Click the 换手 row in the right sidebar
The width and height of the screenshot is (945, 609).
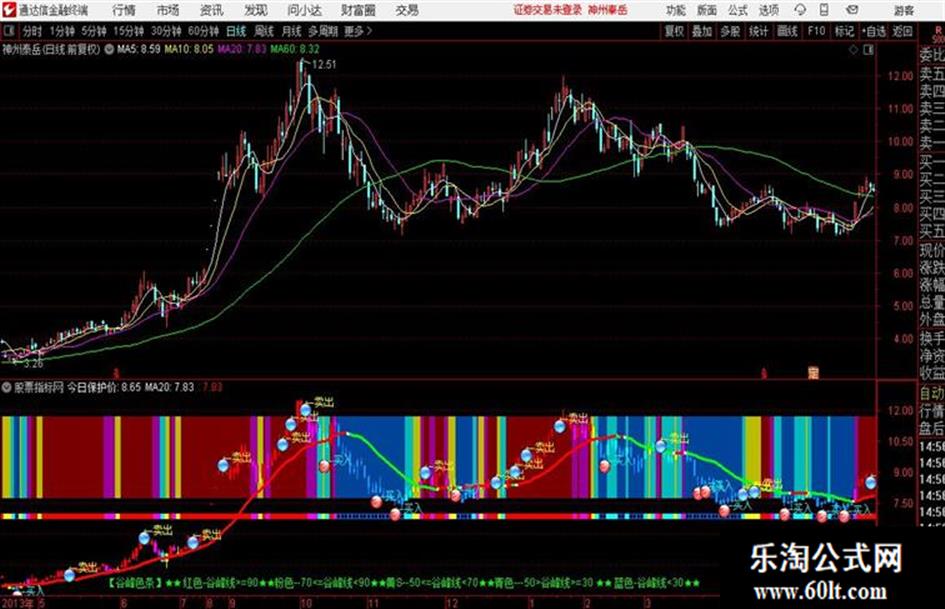point(932,338)
